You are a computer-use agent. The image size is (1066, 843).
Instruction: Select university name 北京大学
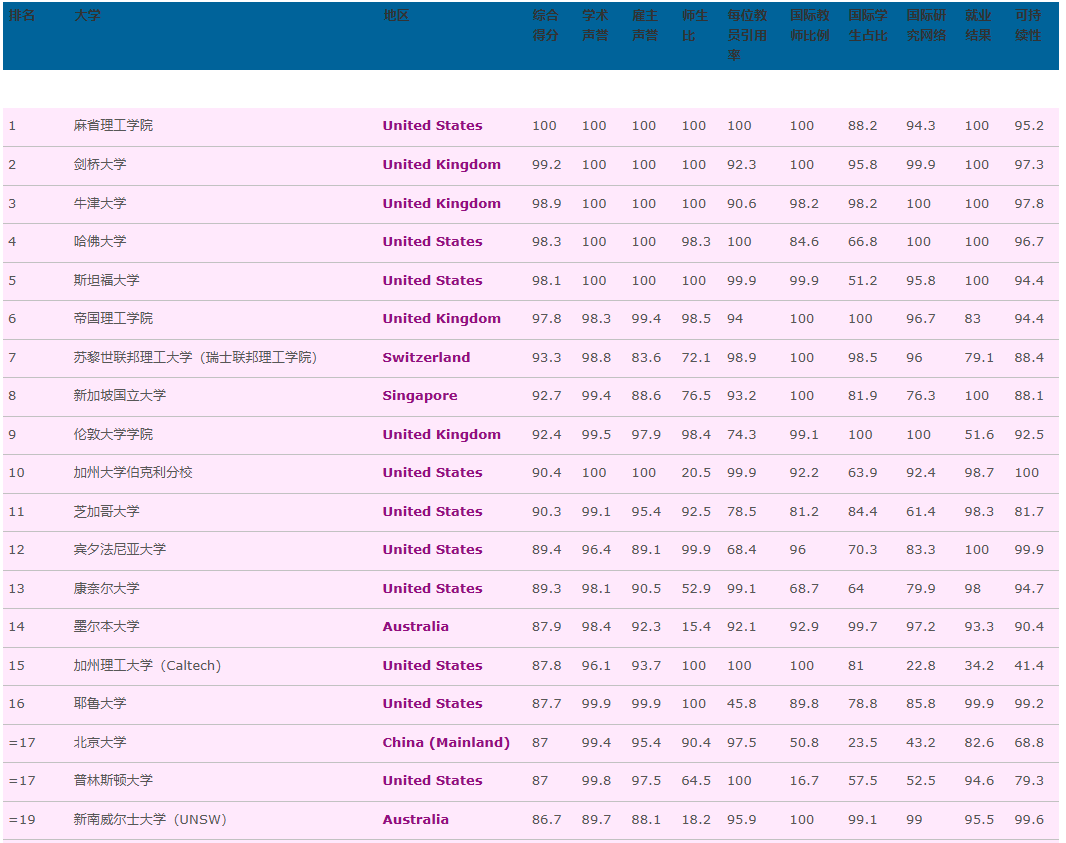(x=100, y=742)
